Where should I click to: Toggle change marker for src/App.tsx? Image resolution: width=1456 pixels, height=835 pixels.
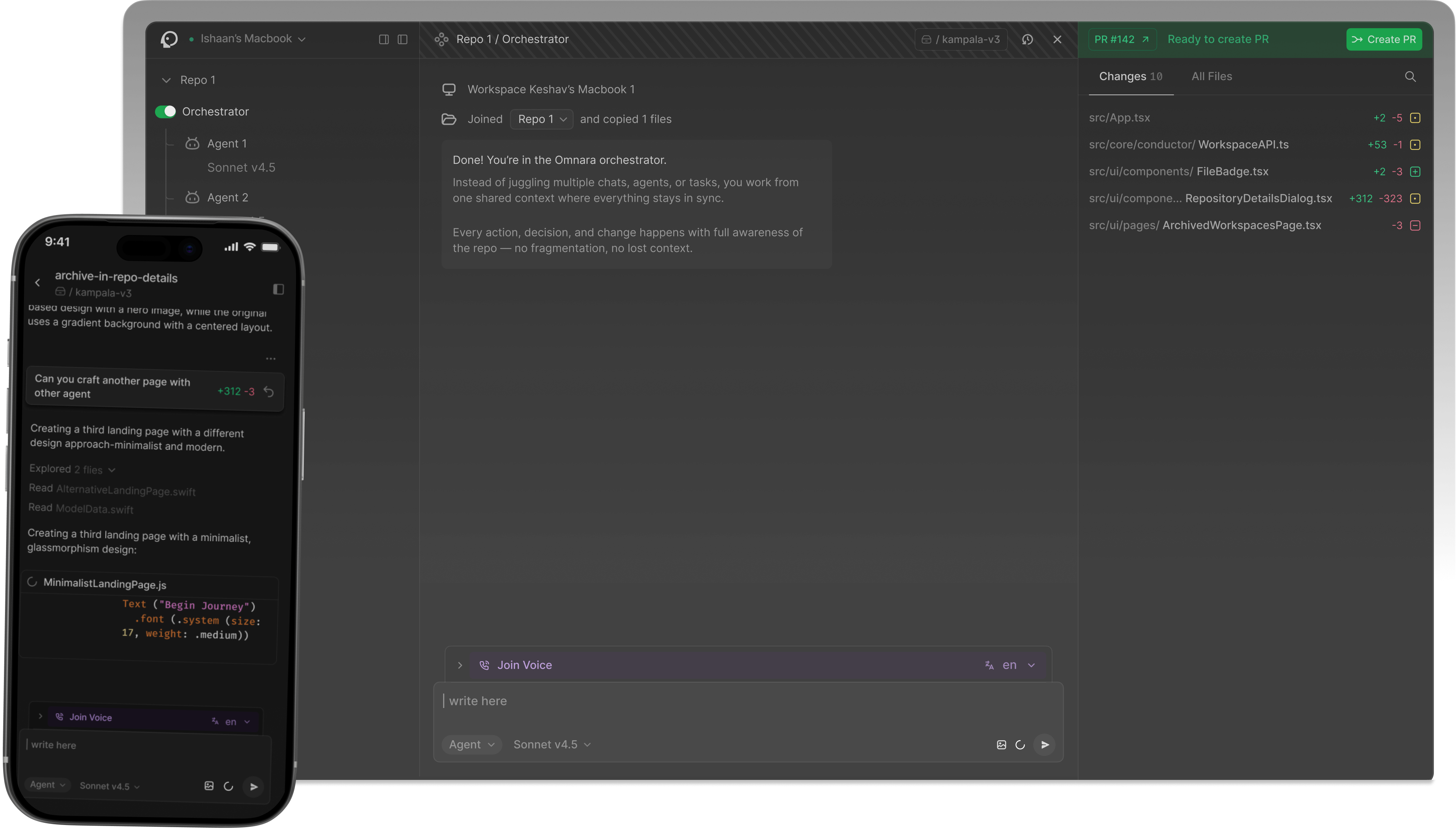point(1415,118)
